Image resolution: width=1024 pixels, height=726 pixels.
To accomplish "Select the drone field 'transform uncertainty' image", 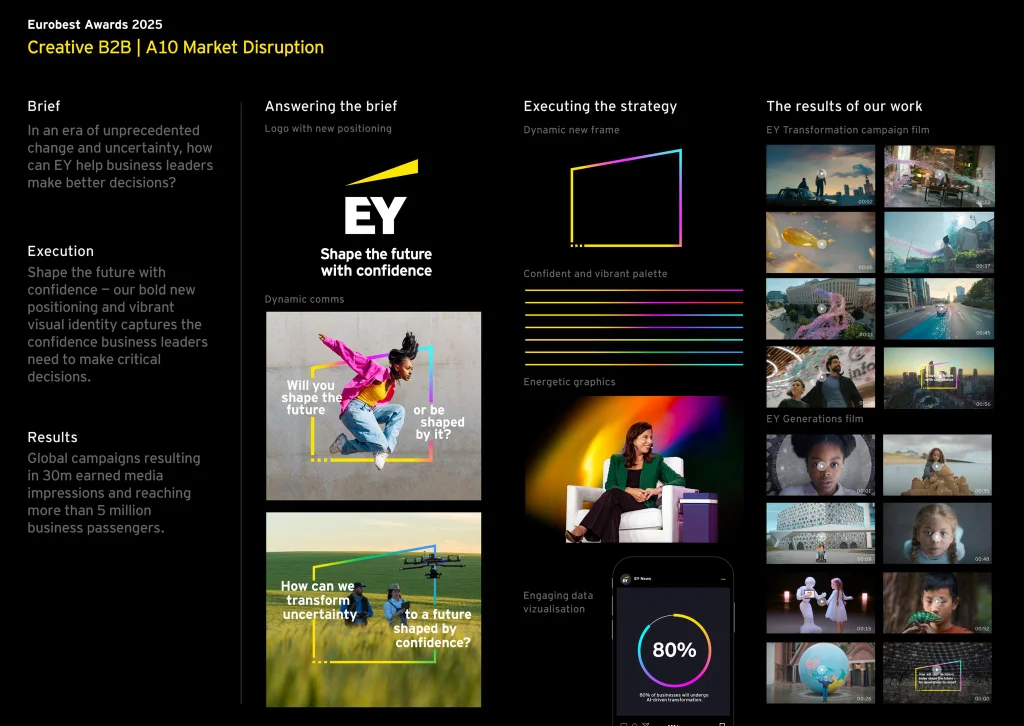I will (373, 609).
